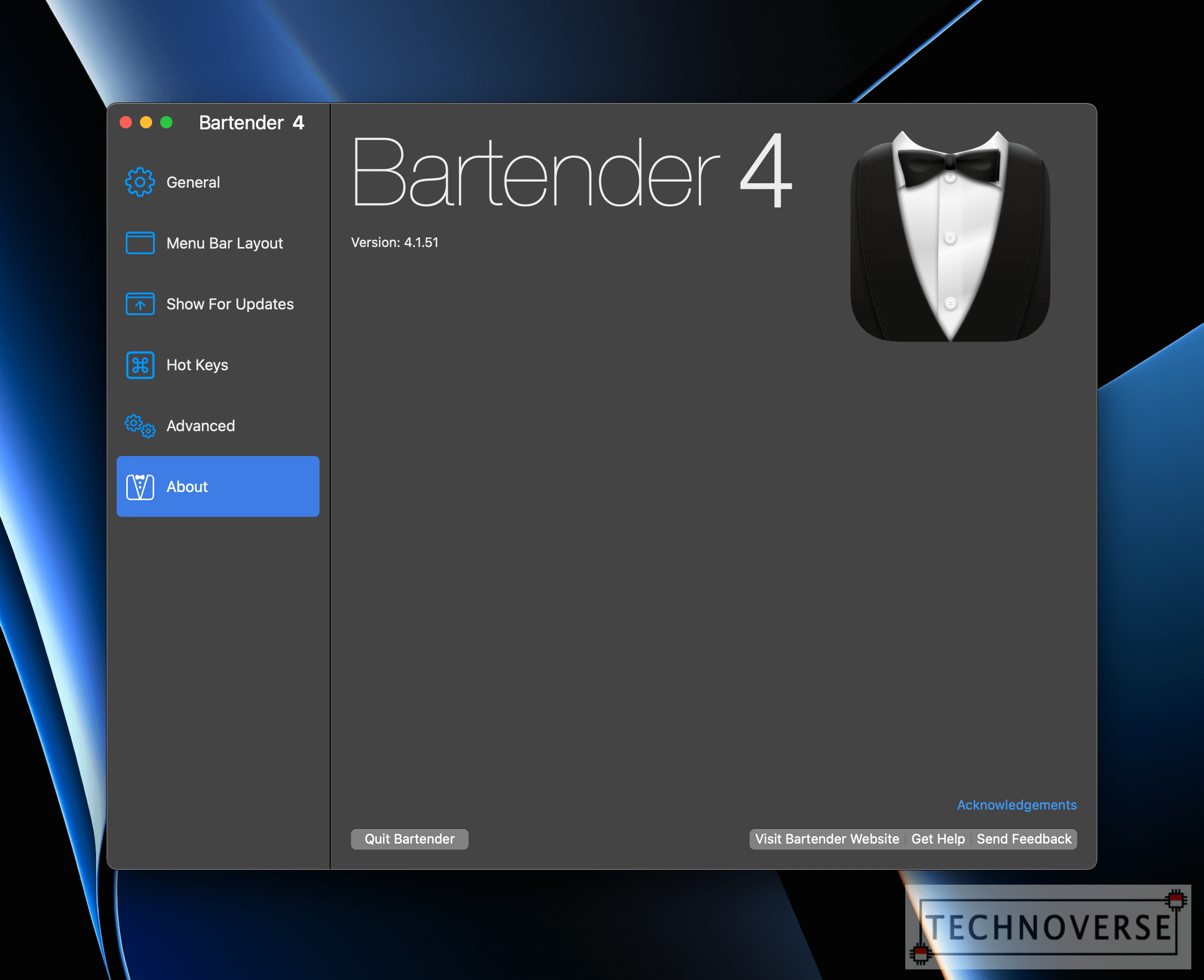
Task: Open the General settings section
Action: point(218,182)
